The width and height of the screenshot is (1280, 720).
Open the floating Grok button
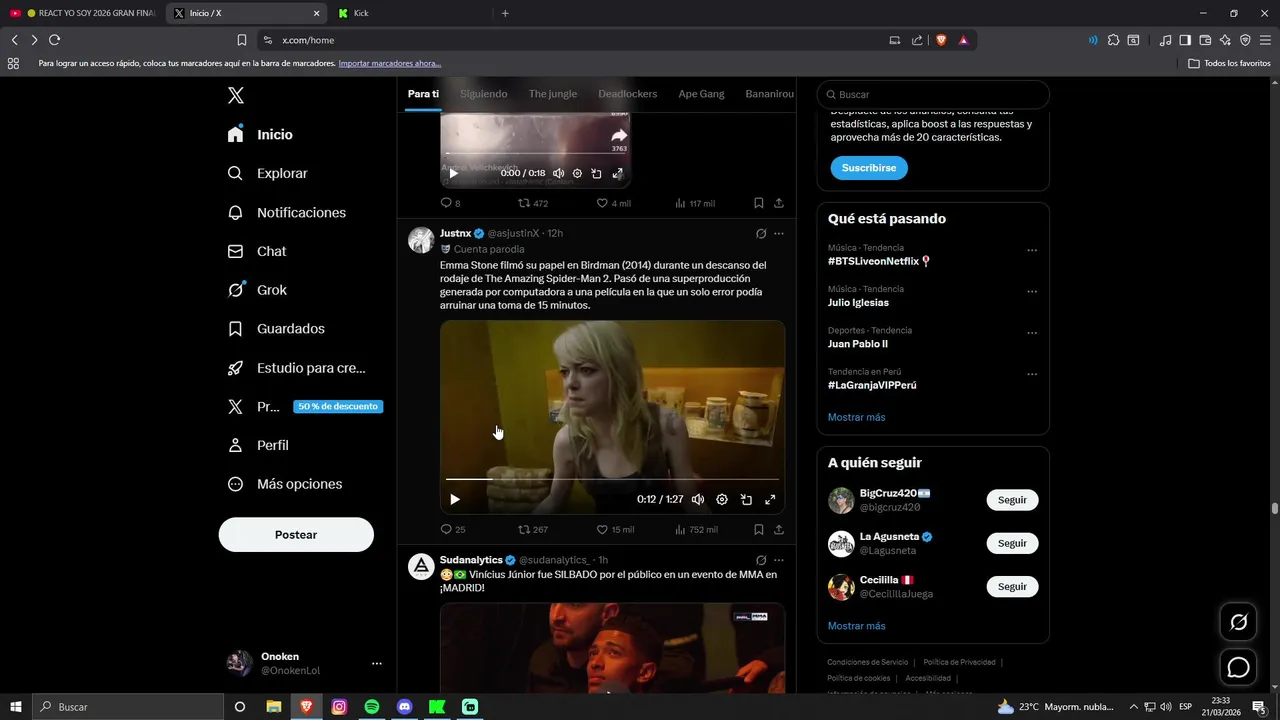click(1238, 622)
